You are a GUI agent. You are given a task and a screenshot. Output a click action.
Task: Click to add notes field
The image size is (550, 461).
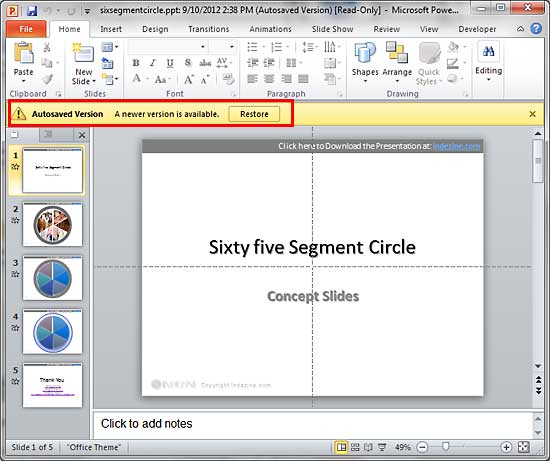pyautogui.click(x=313, y=424)
